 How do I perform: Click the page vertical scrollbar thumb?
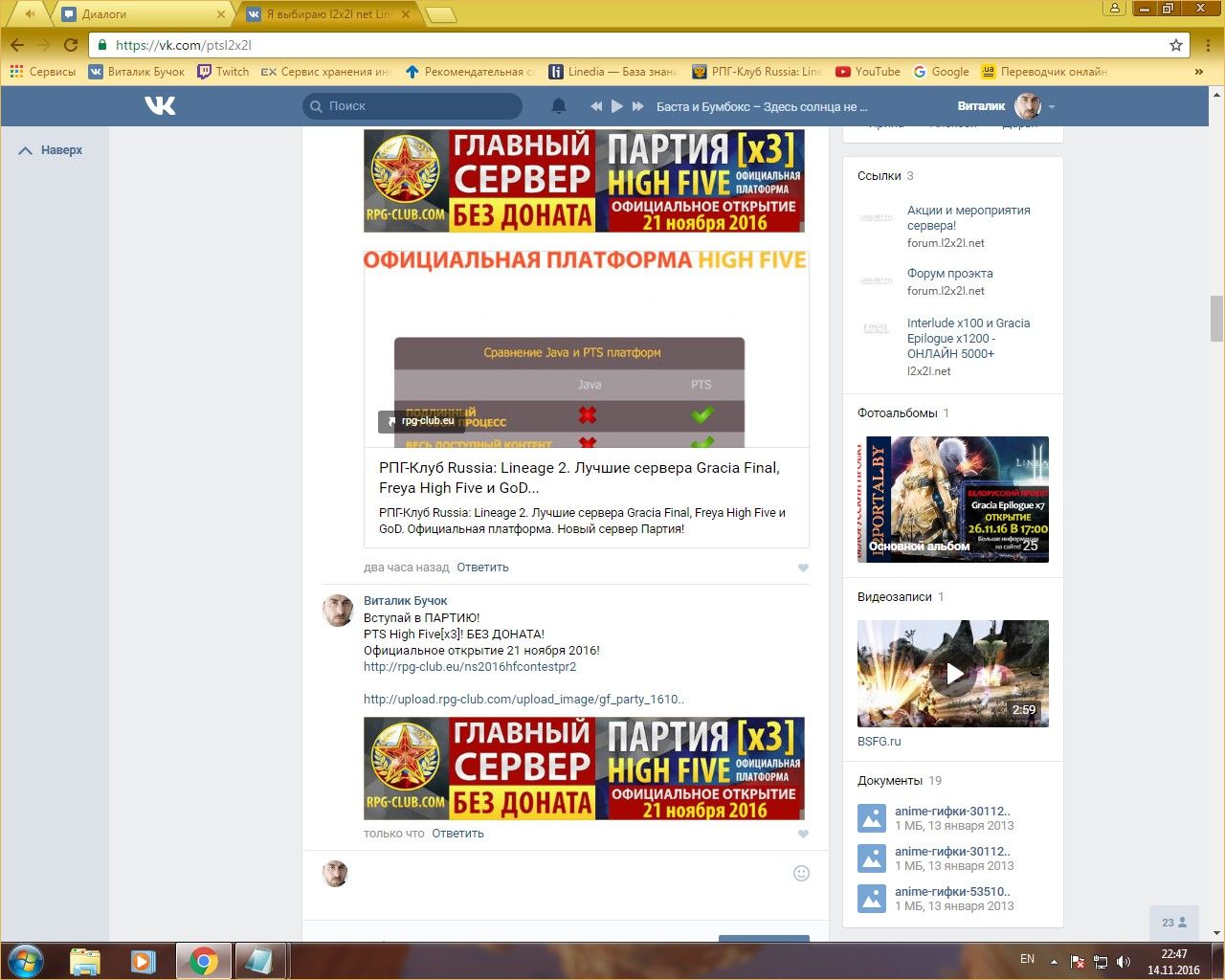(x=1216, y=318)
